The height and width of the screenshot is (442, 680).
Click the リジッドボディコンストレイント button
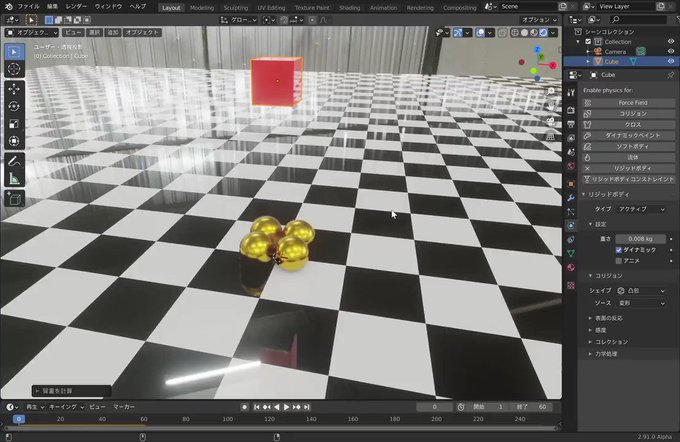point(628,179)
